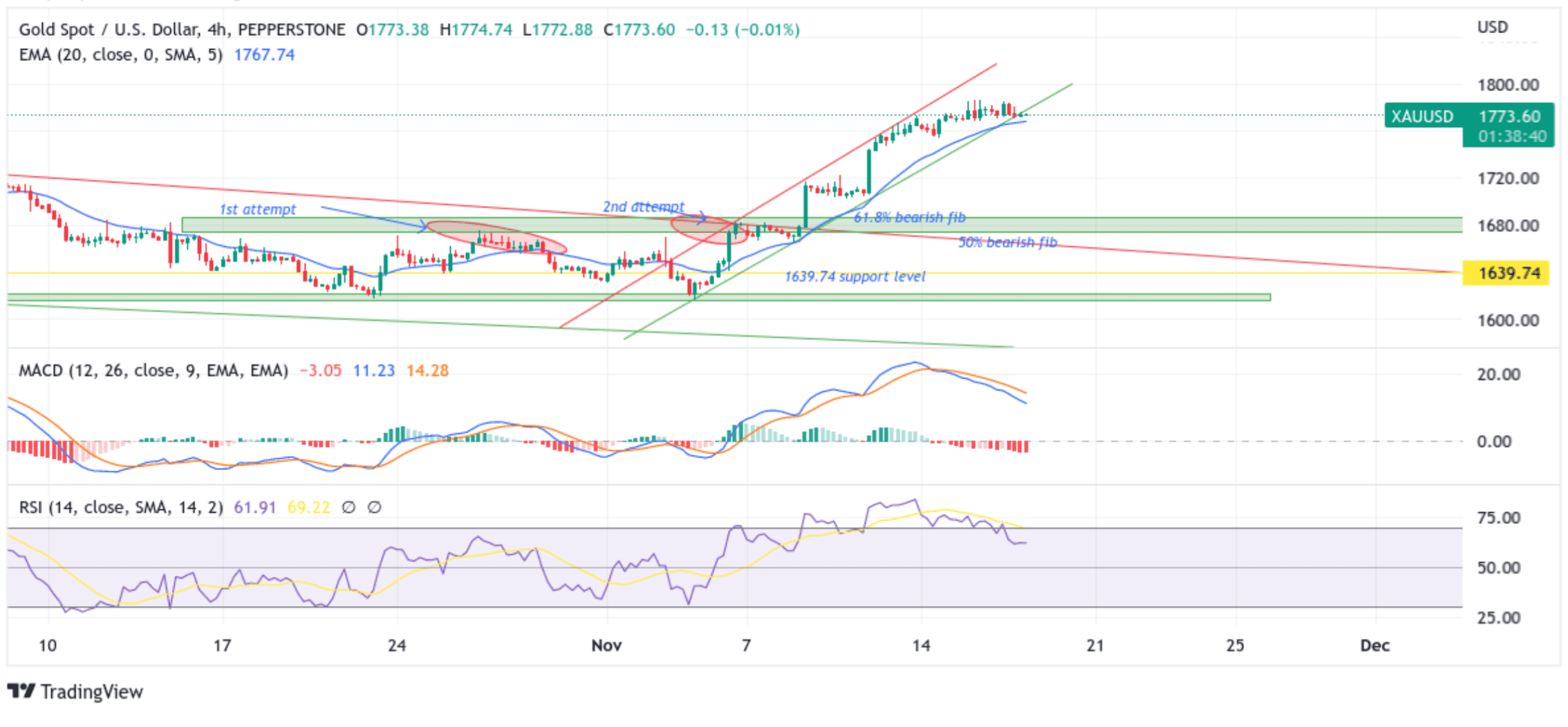Viewport: 1568px width, 727px height.
Task: Click the 1800.00 price axis label
Action: point(1508,85)
